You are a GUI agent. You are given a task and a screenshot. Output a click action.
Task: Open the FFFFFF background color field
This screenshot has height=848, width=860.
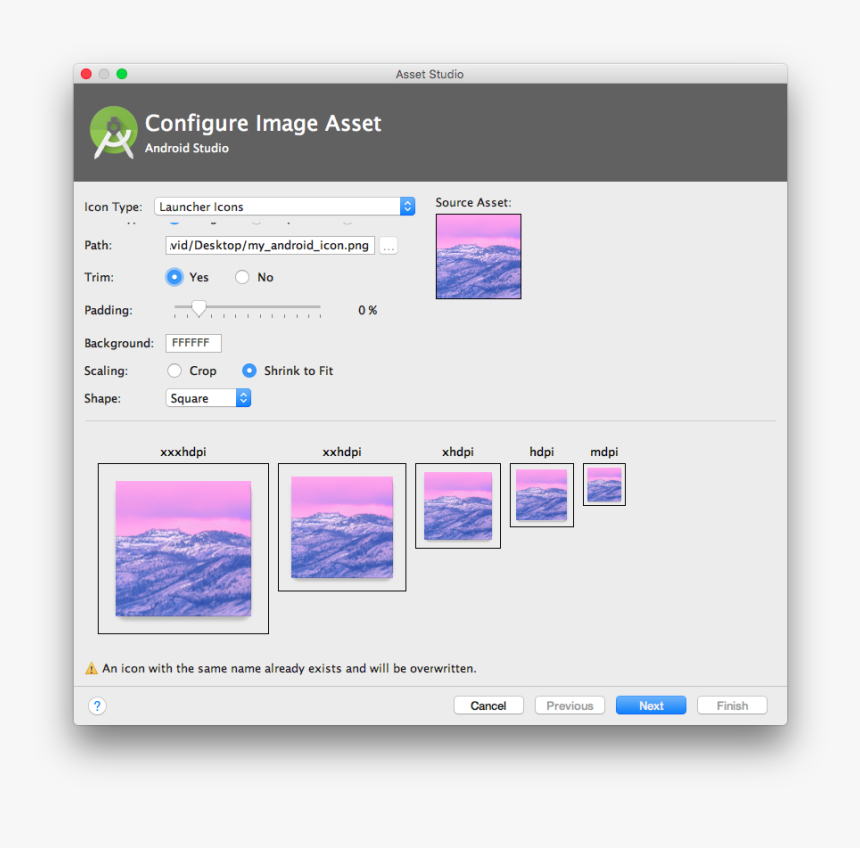(193, 343)
